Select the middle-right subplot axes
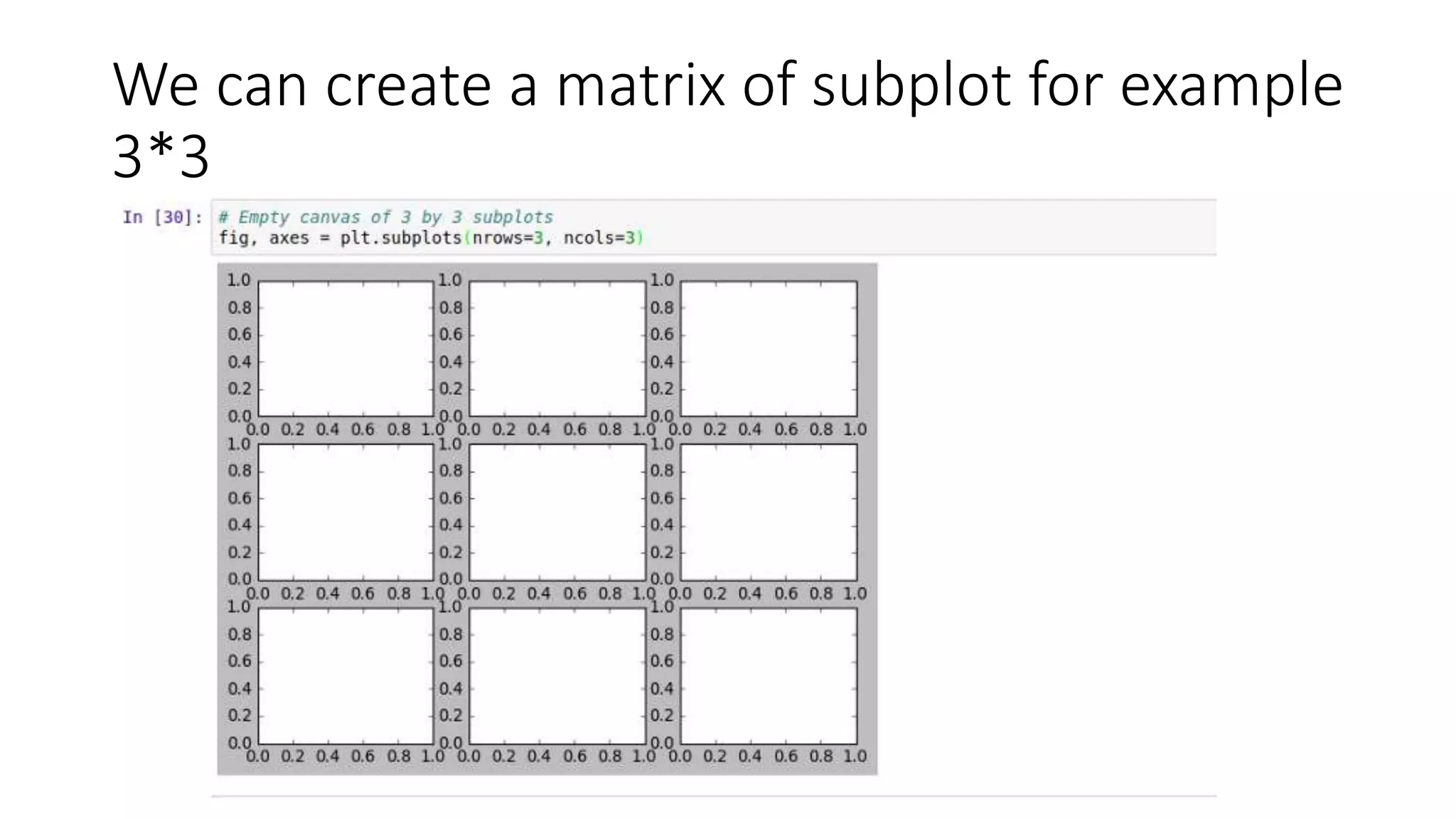This screenshot has height=819, width=1456. click(x=769, y=512)
